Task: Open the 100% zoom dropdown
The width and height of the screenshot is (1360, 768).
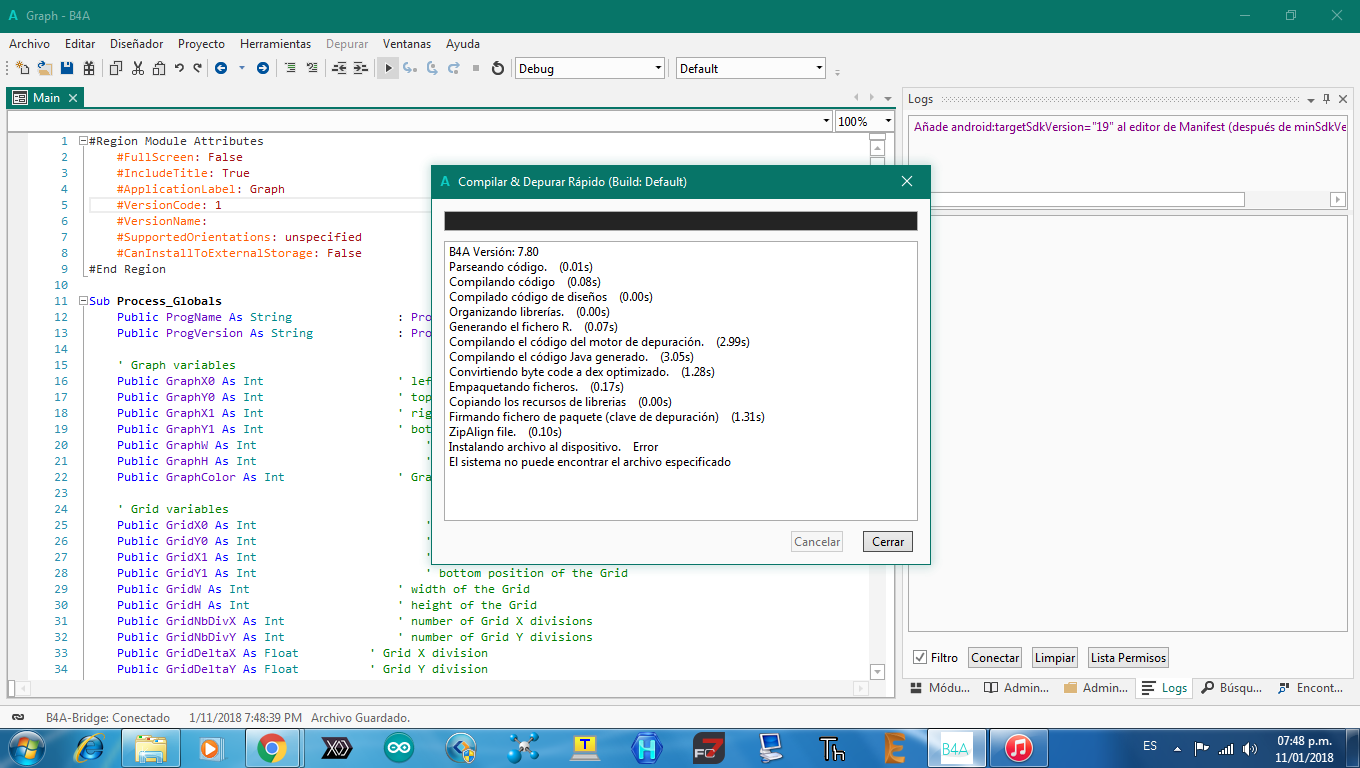Action: 886,121
